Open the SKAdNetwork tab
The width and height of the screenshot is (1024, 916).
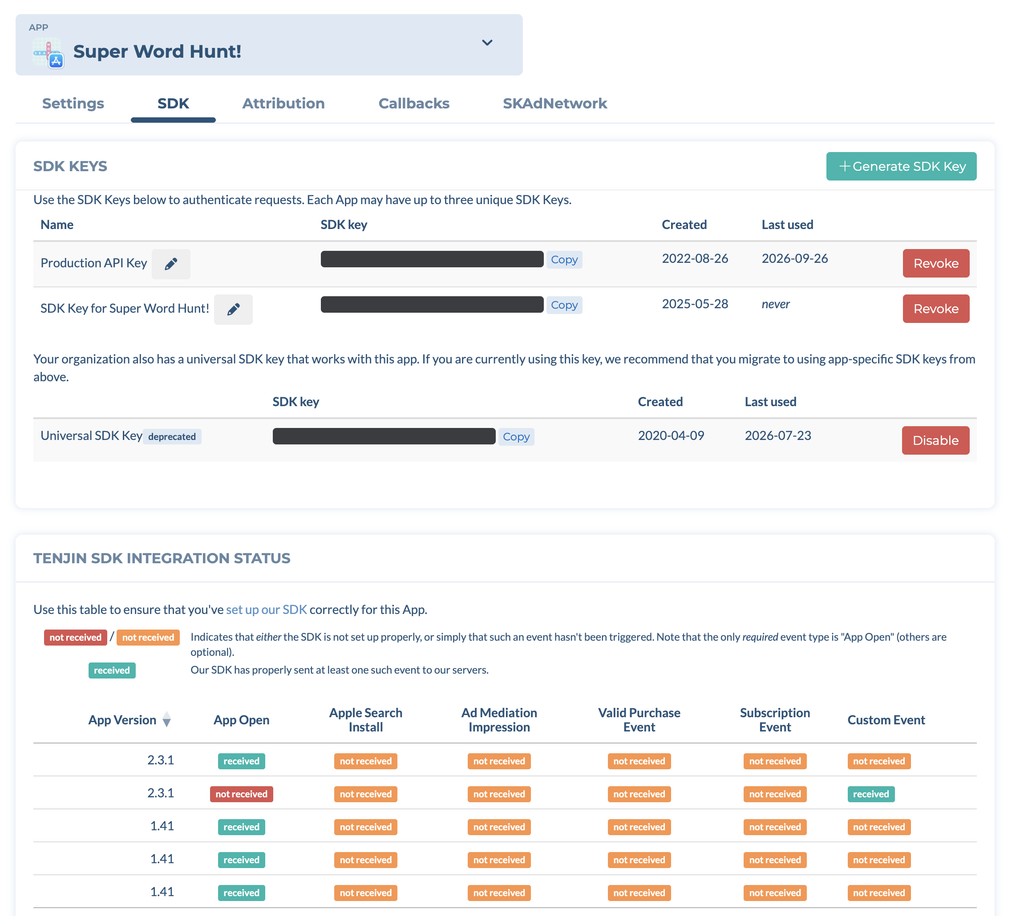(x=554, y=103)
